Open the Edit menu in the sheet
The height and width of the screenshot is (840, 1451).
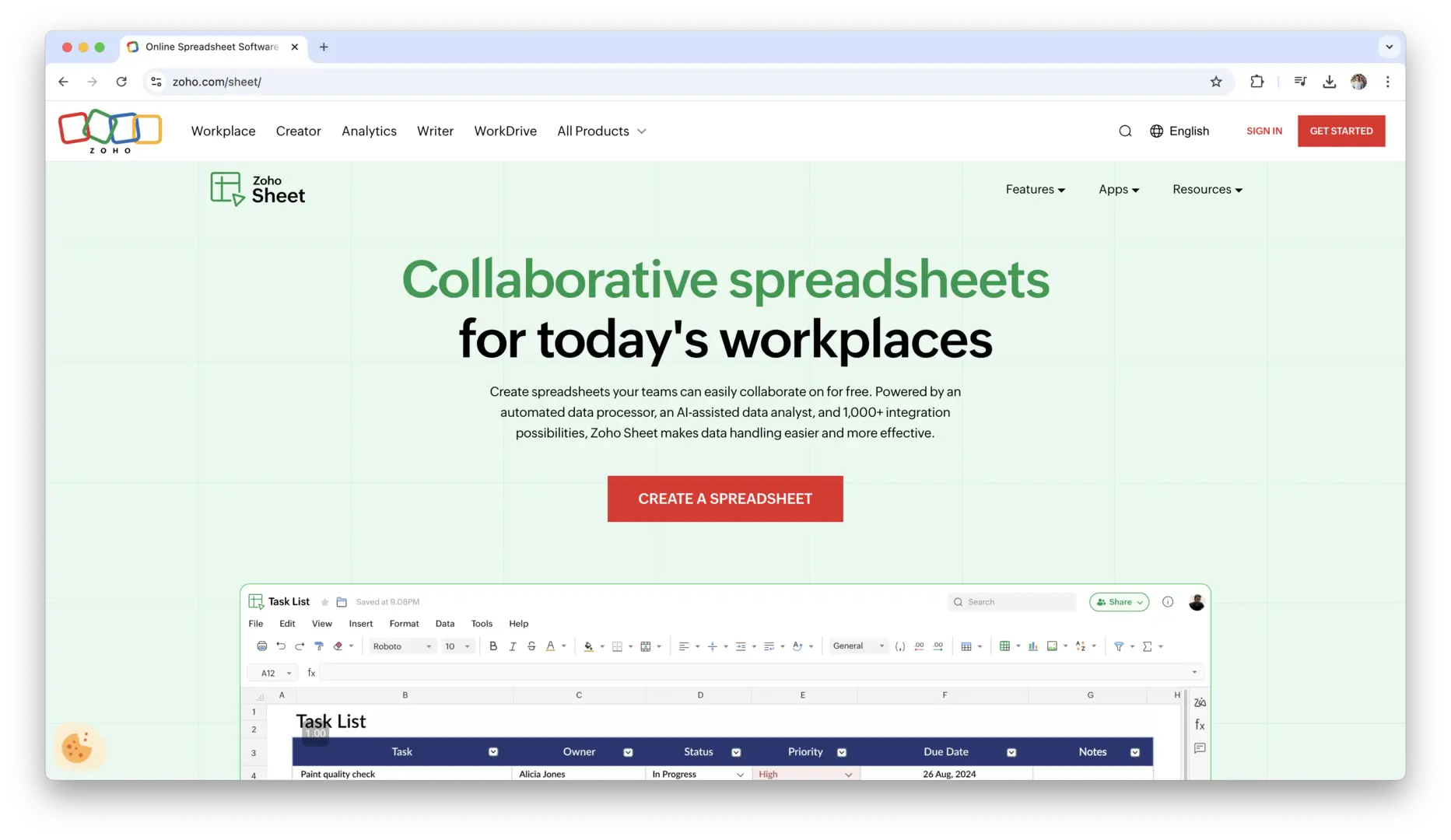pyautogui.click(x=287, y=624)
